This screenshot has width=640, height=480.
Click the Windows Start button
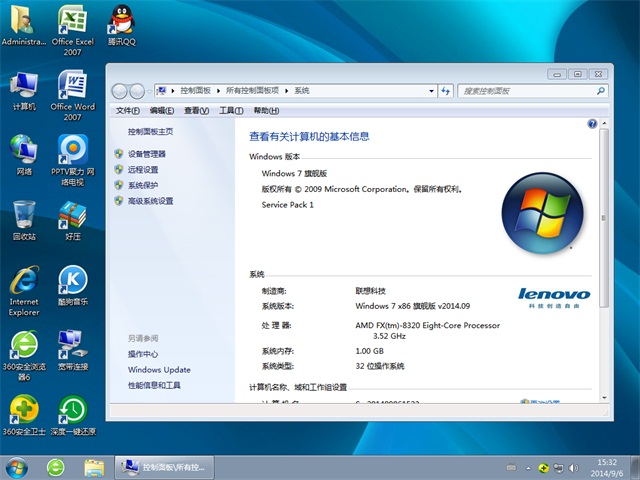click(x=17, y=466)
